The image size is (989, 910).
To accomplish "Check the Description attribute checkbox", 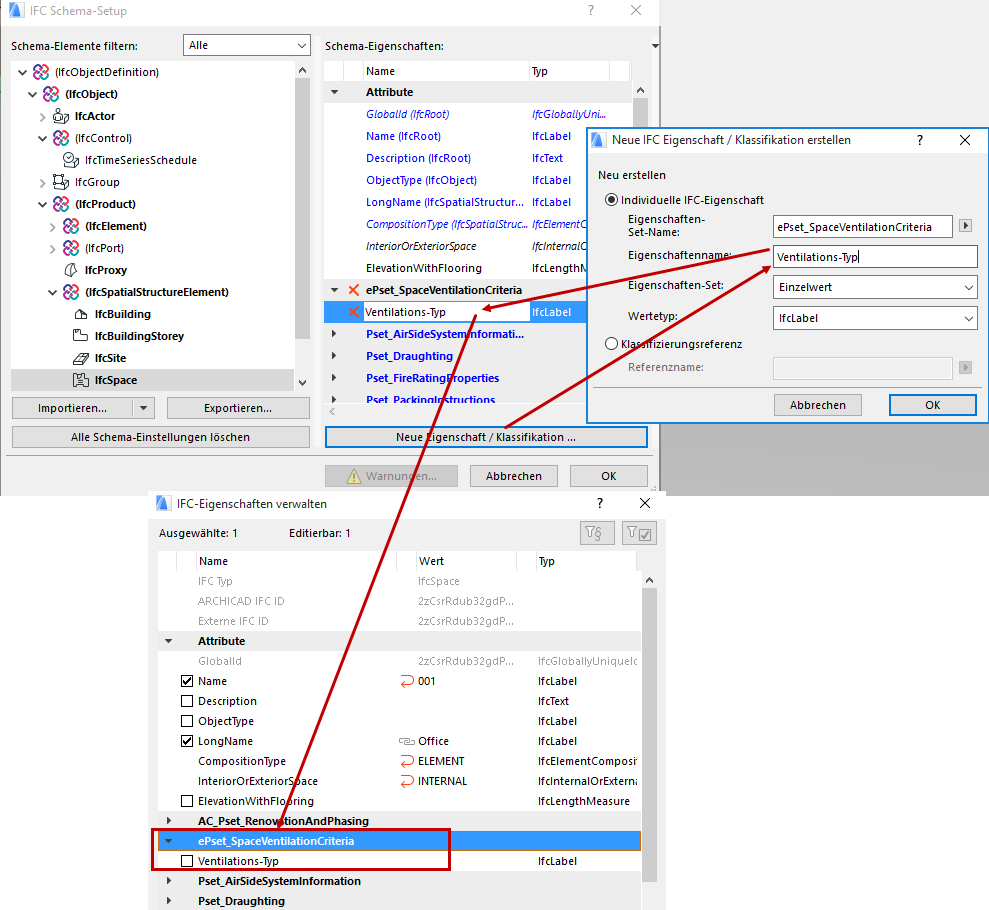I will (187, 701).
